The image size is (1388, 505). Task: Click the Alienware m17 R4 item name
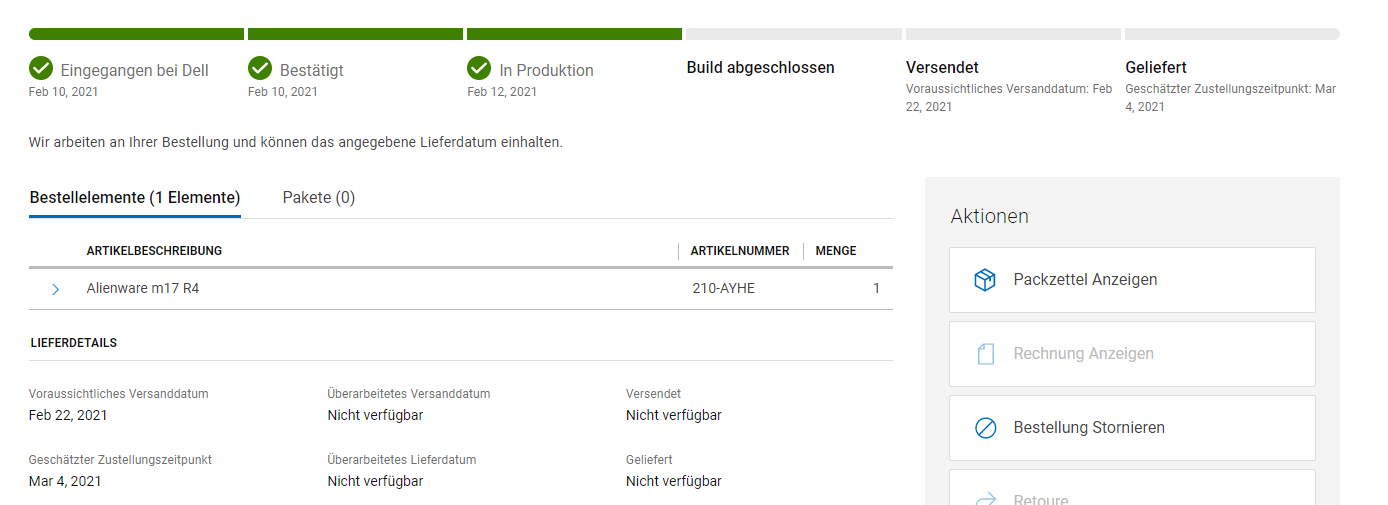tap(143, 289)
